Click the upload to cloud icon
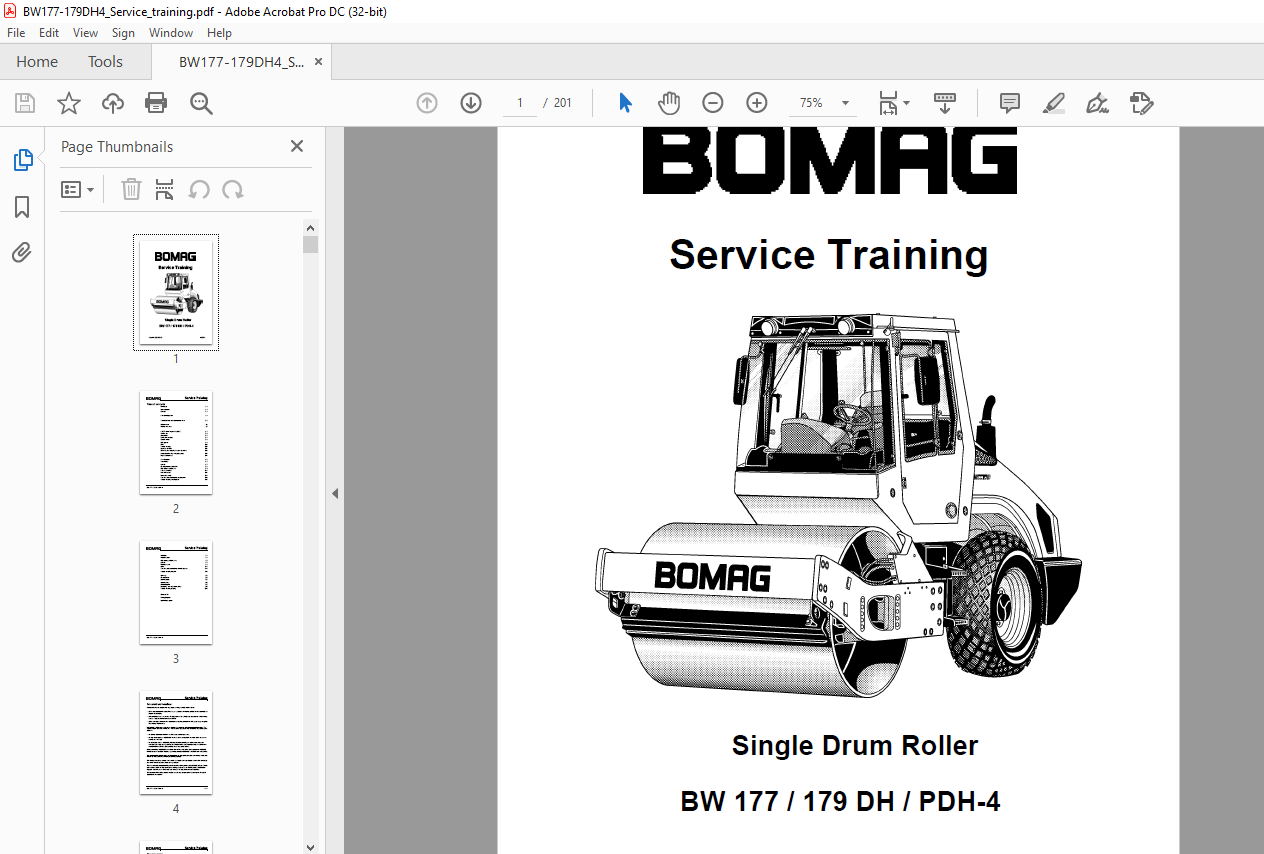 113,103
